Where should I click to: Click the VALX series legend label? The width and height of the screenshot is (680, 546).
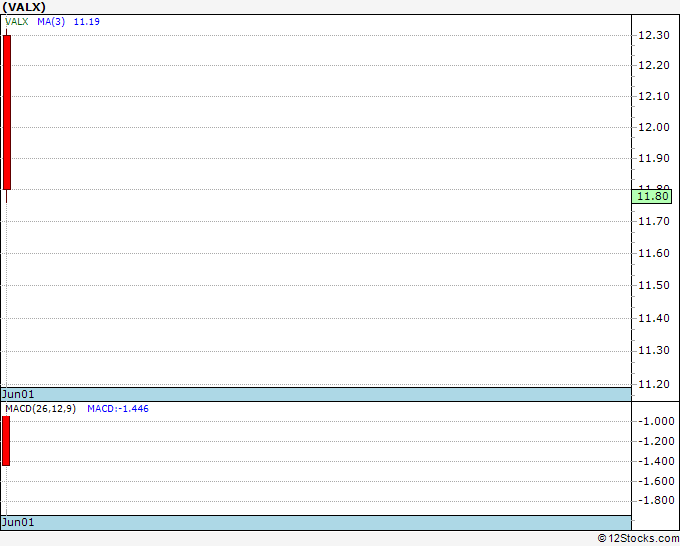[x=17, y=22]
